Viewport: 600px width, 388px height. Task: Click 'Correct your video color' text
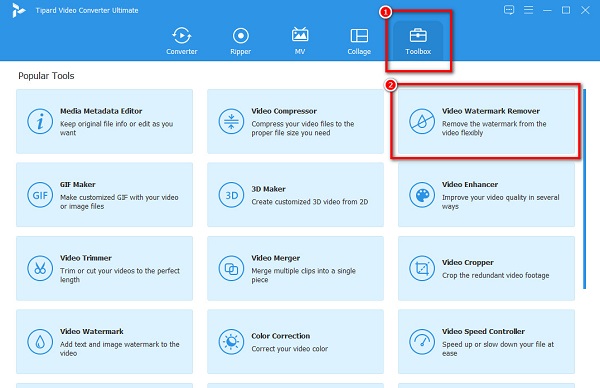tap(290, 349)
